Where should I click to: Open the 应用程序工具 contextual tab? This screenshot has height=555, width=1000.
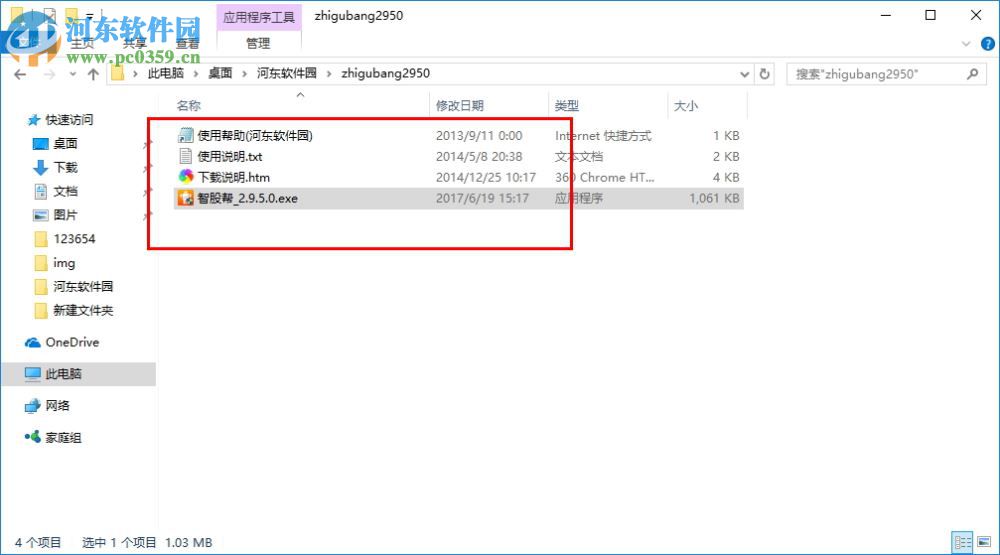(x=258, y=17)
